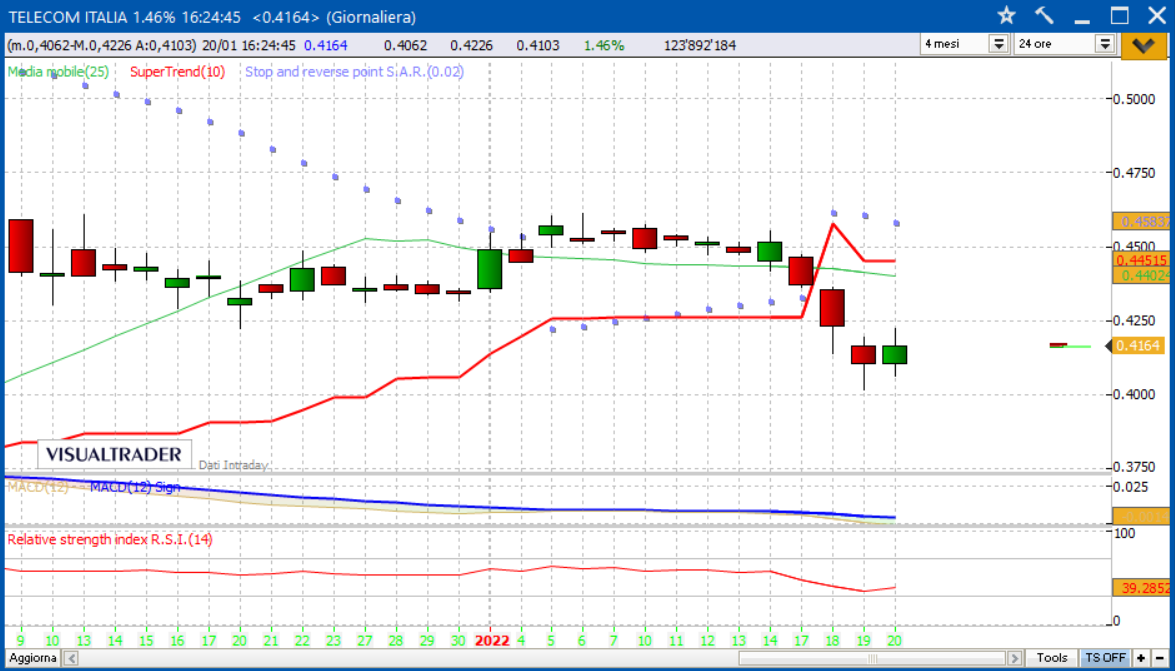The height and width of the screenshot is (671, 1175).
Task: Click the 2022 year marker on the date axis
Action: 491,640
